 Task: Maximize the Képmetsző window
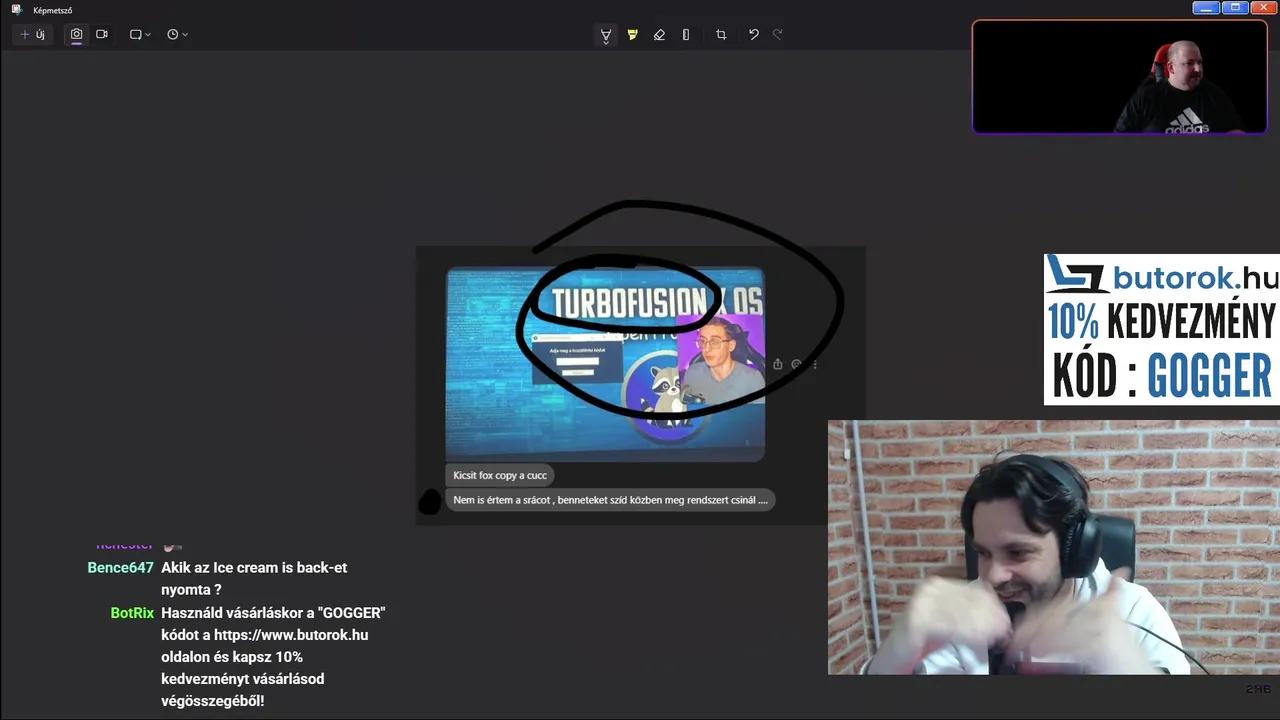(1235, 7)
